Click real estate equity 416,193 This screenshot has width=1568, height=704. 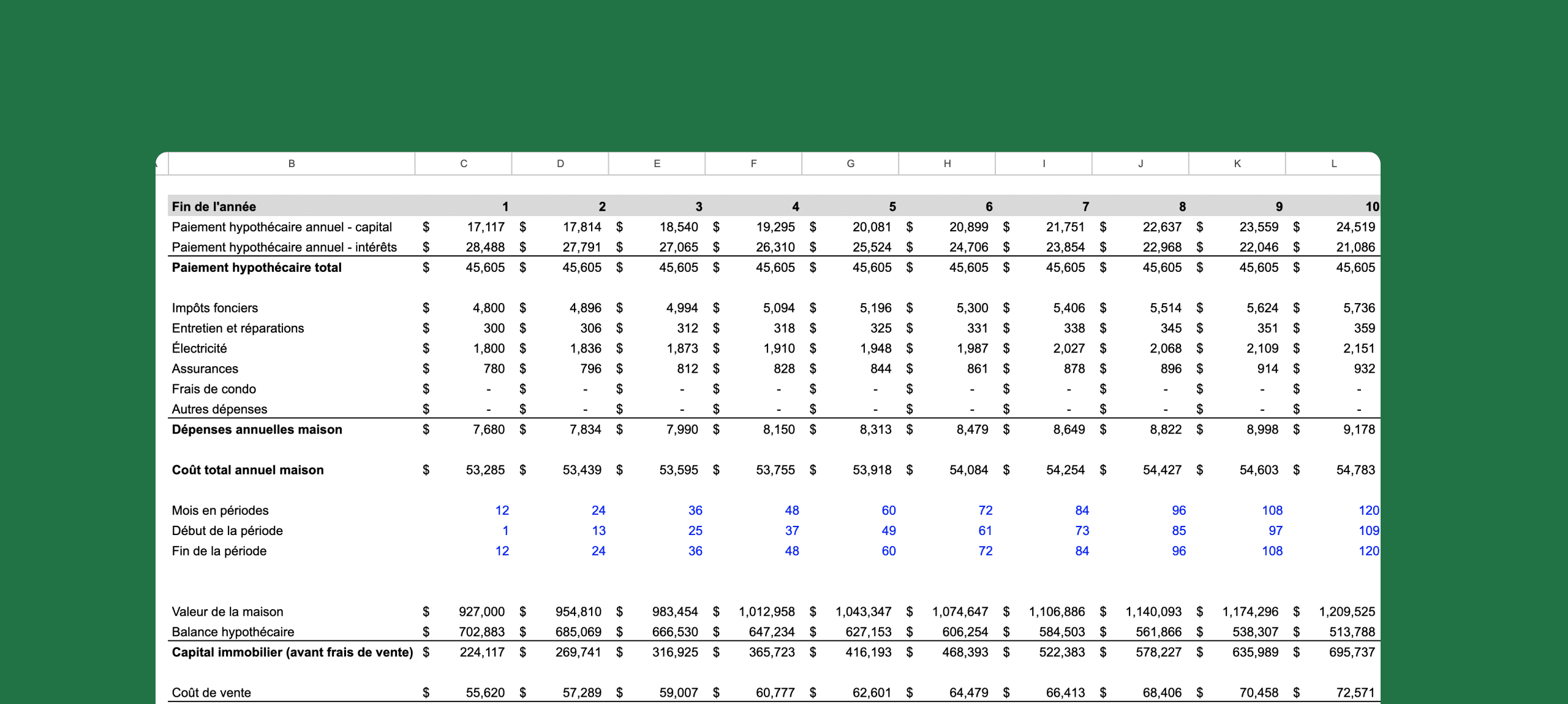click(x=869, y=652)
